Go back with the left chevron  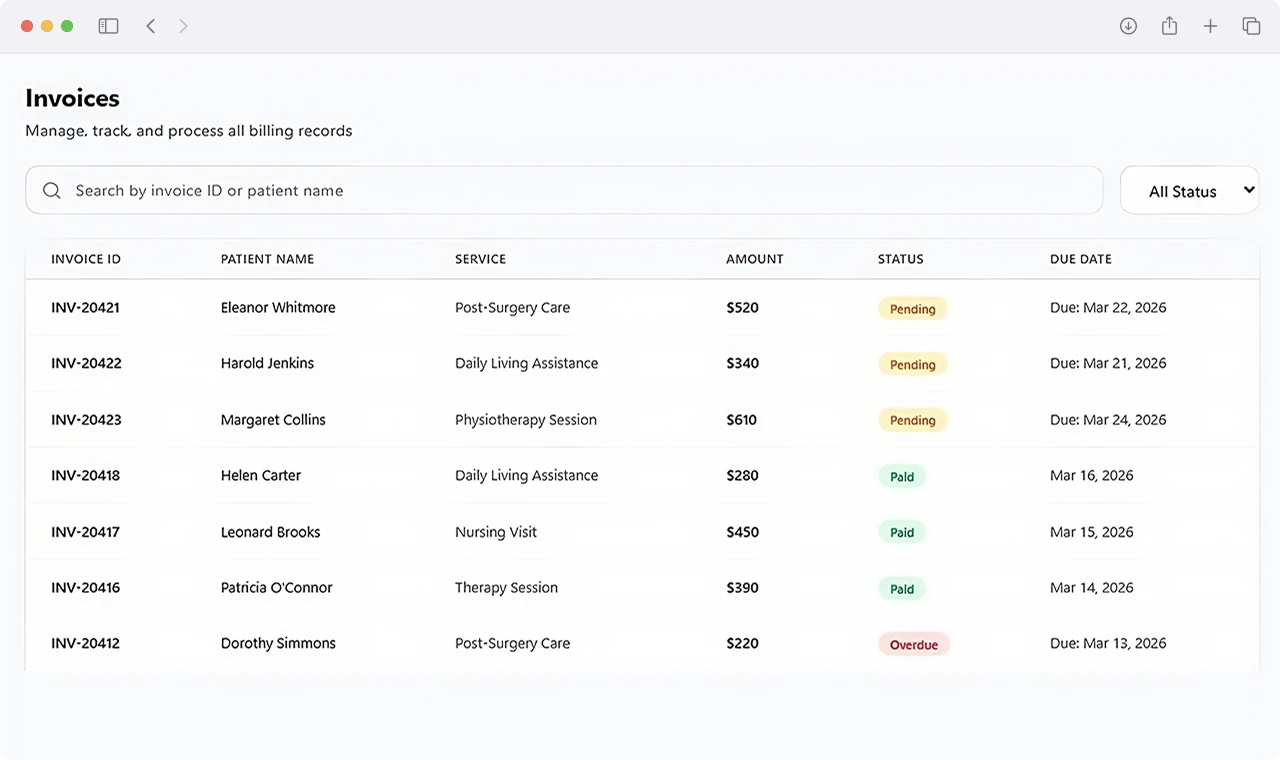(x=151, y=26)
